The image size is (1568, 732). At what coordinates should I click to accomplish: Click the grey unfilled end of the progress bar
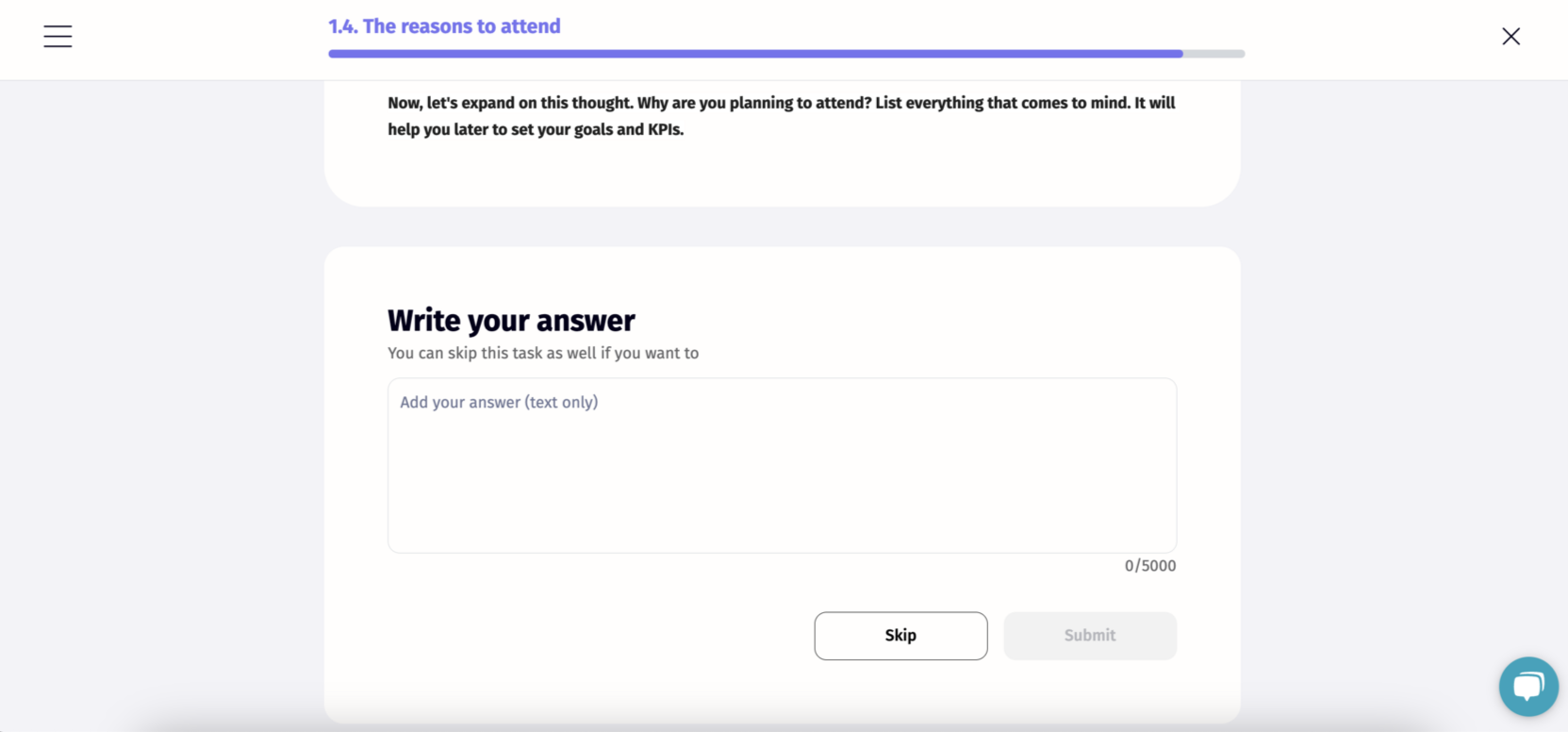pyautogui.click(x=1214, y=54)
